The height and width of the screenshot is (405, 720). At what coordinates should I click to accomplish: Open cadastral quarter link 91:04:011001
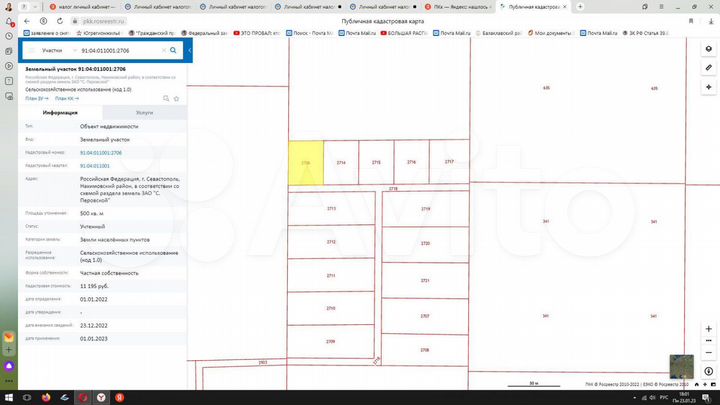point(94,165)
